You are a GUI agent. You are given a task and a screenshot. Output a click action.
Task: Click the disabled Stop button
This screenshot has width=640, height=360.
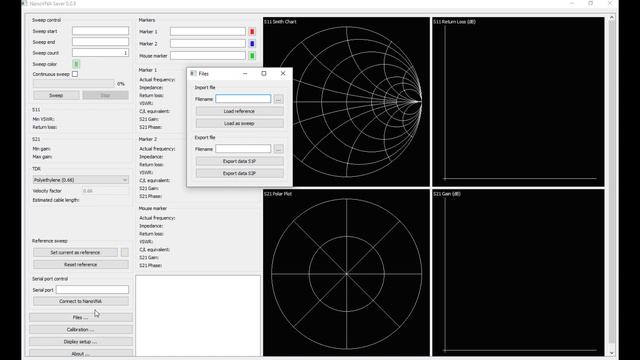pos(105,95)
